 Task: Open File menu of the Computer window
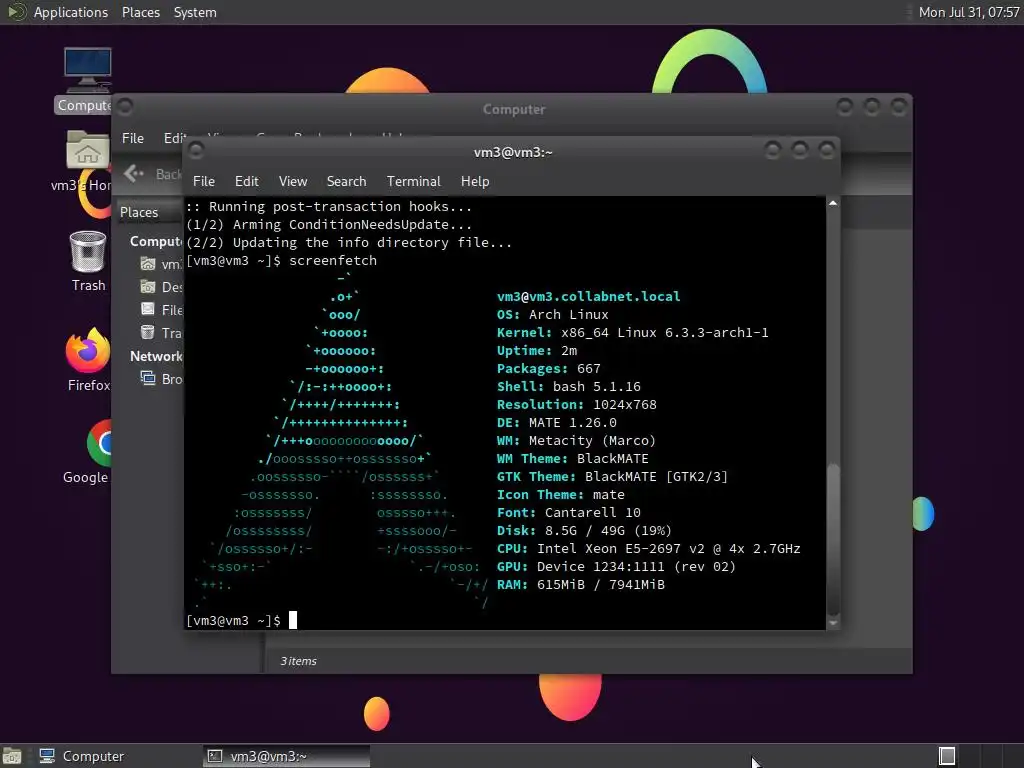tap(133, 138)
